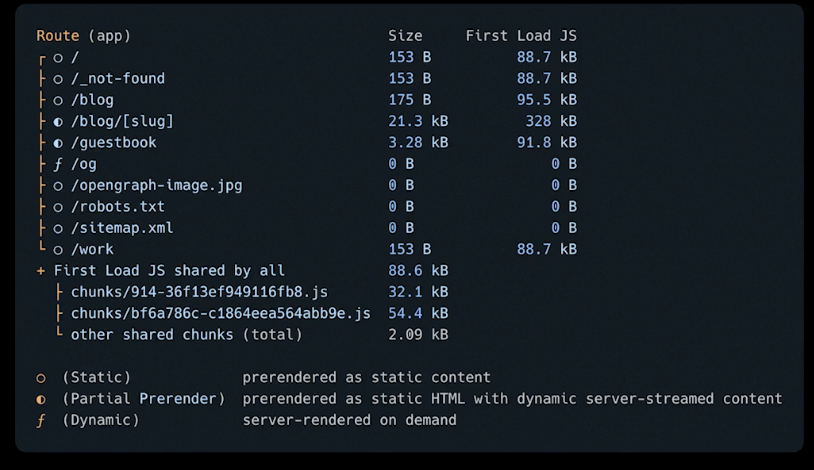
Task: Click the Route (app) column header
Action: tap(83, 36)
